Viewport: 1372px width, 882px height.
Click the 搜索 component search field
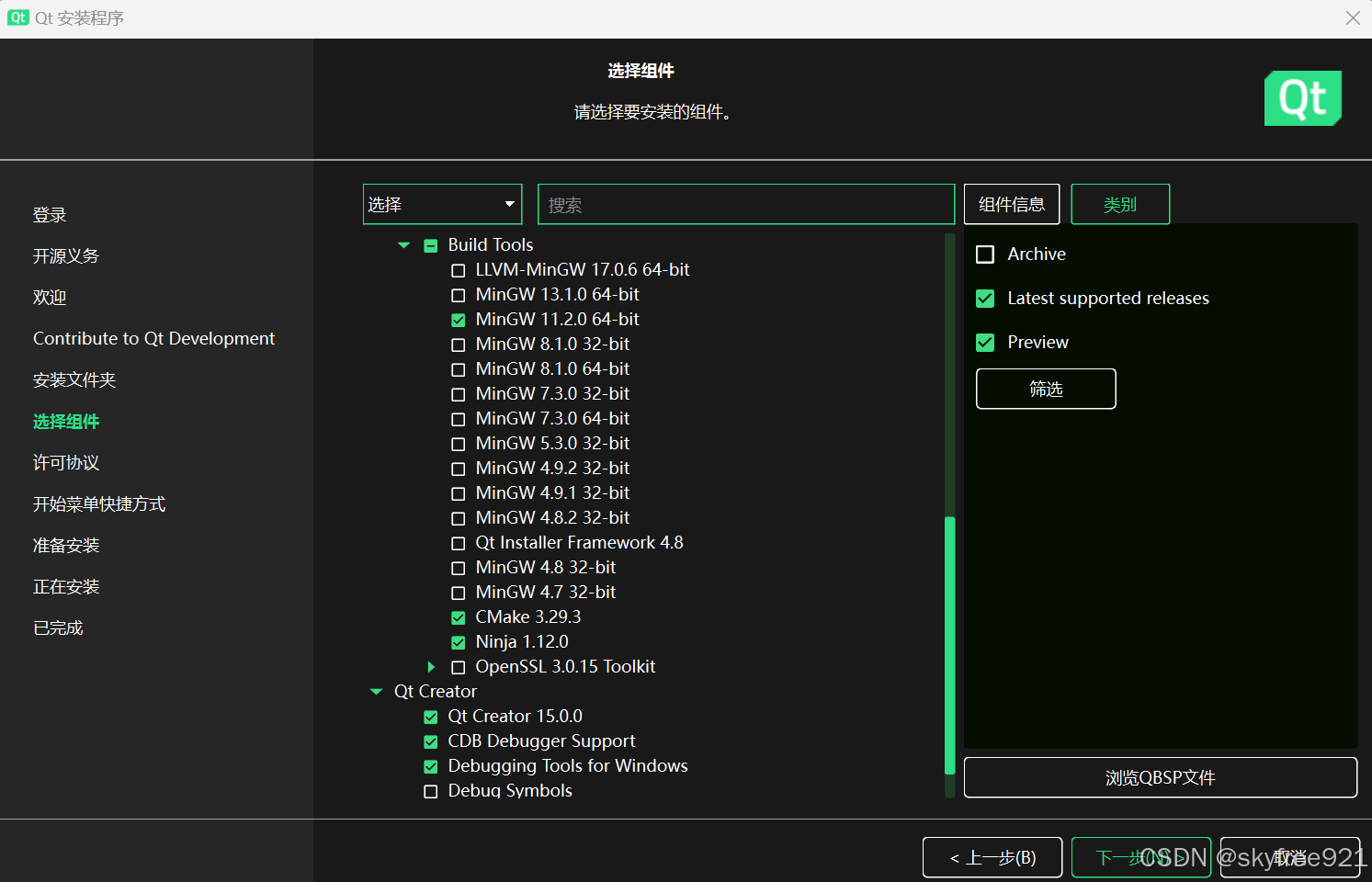pyautogui.click(x=746, y=204)
